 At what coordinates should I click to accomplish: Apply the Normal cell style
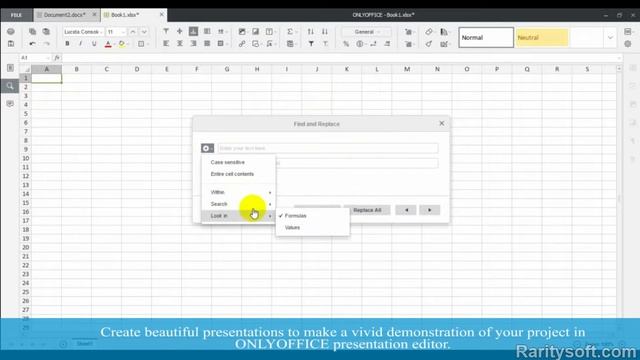click(x=486, y=38)
